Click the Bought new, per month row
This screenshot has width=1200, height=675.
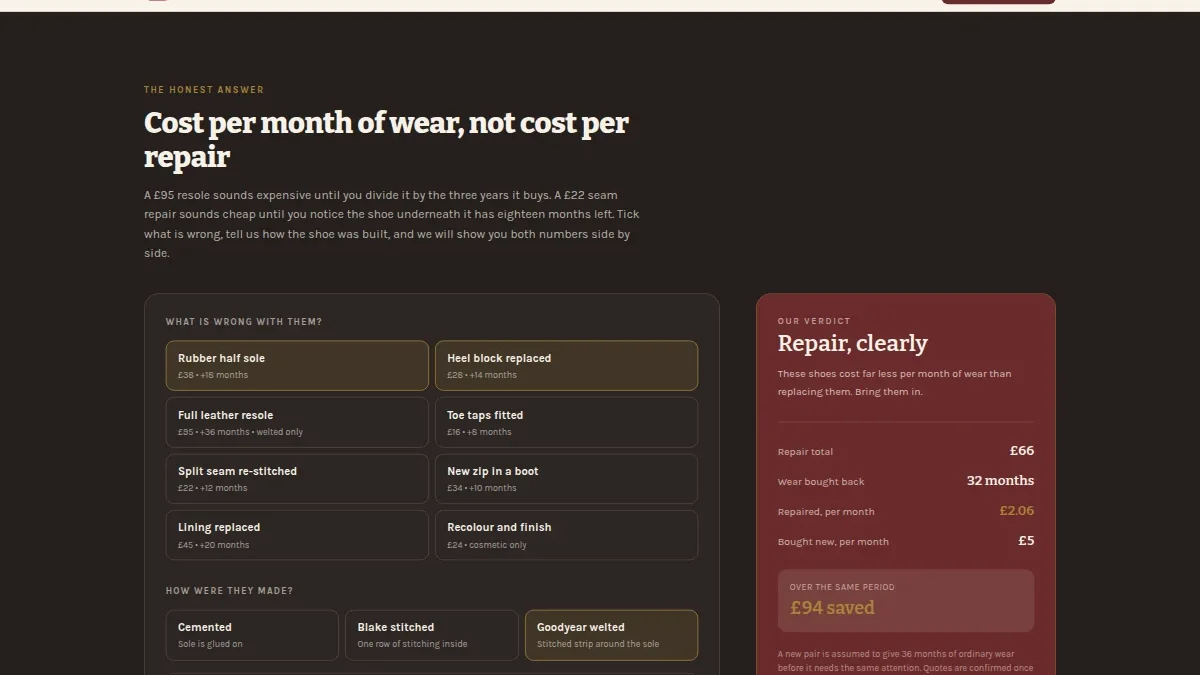click(x=906, y=541)
